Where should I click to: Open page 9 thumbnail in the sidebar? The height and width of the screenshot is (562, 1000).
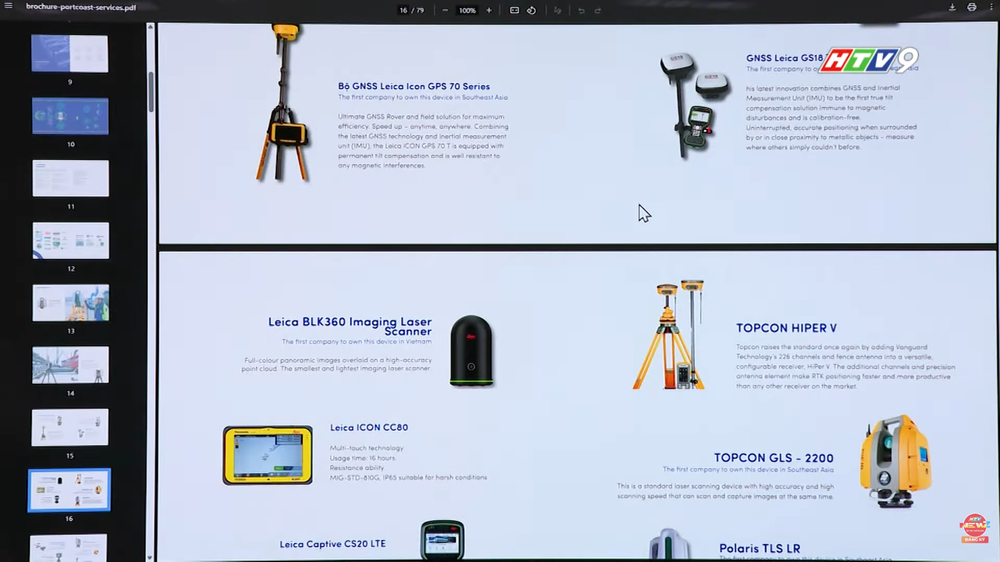(x=69, y=53)
